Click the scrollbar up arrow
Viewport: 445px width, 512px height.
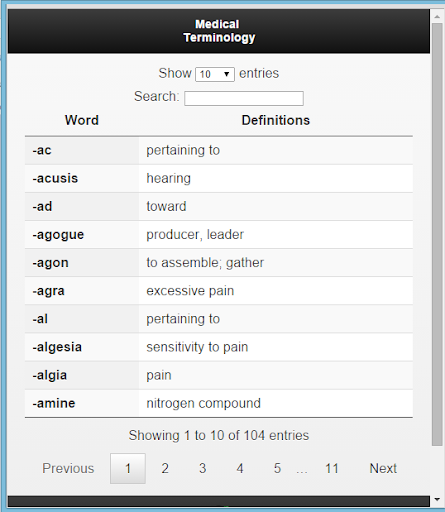[x=437, y=16]
